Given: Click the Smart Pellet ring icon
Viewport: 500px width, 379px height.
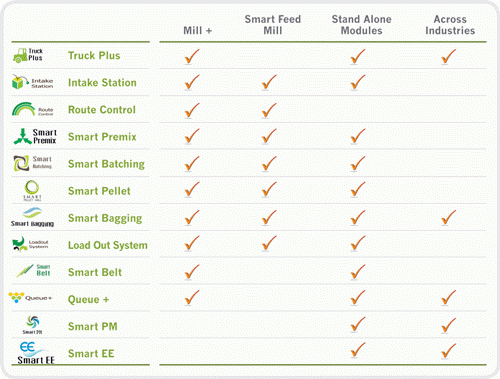Looking at the screenshot, I should coord(32,187).
